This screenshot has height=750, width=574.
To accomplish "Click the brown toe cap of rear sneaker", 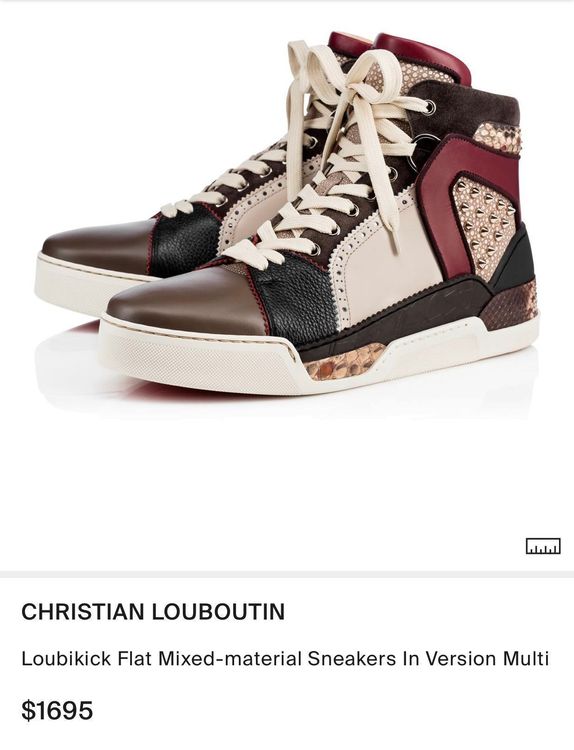I will click(98, 246).
